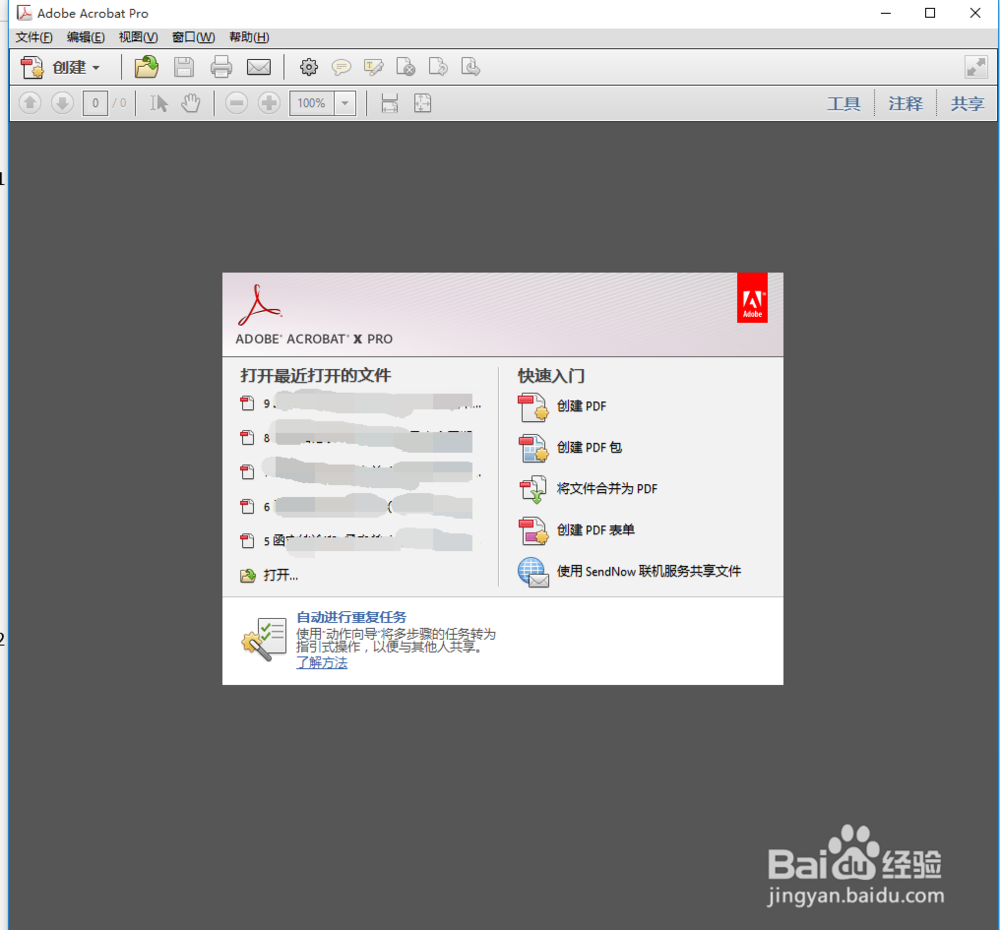Open the 共享 panel

click(967, 103)
